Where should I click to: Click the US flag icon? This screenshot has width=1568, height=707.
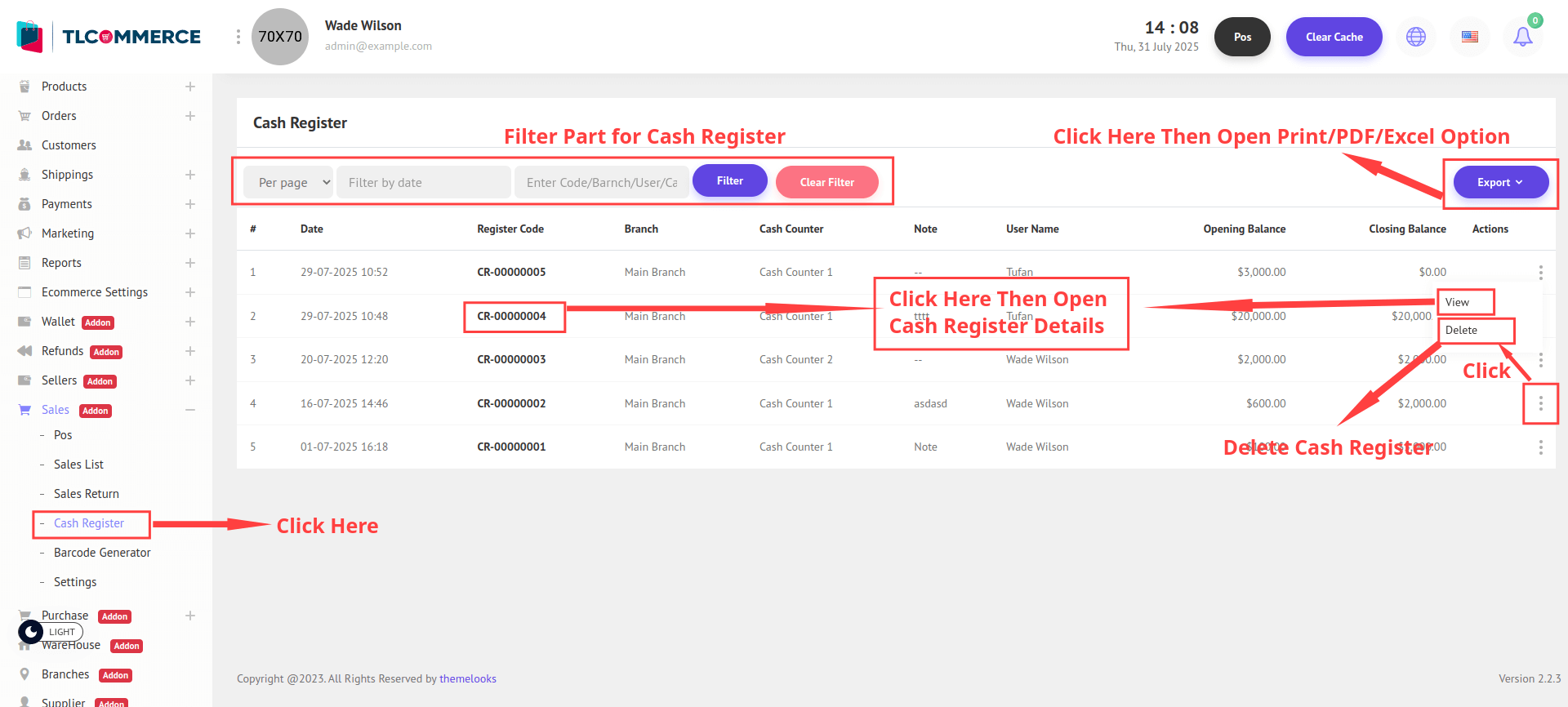(1470, 37)
